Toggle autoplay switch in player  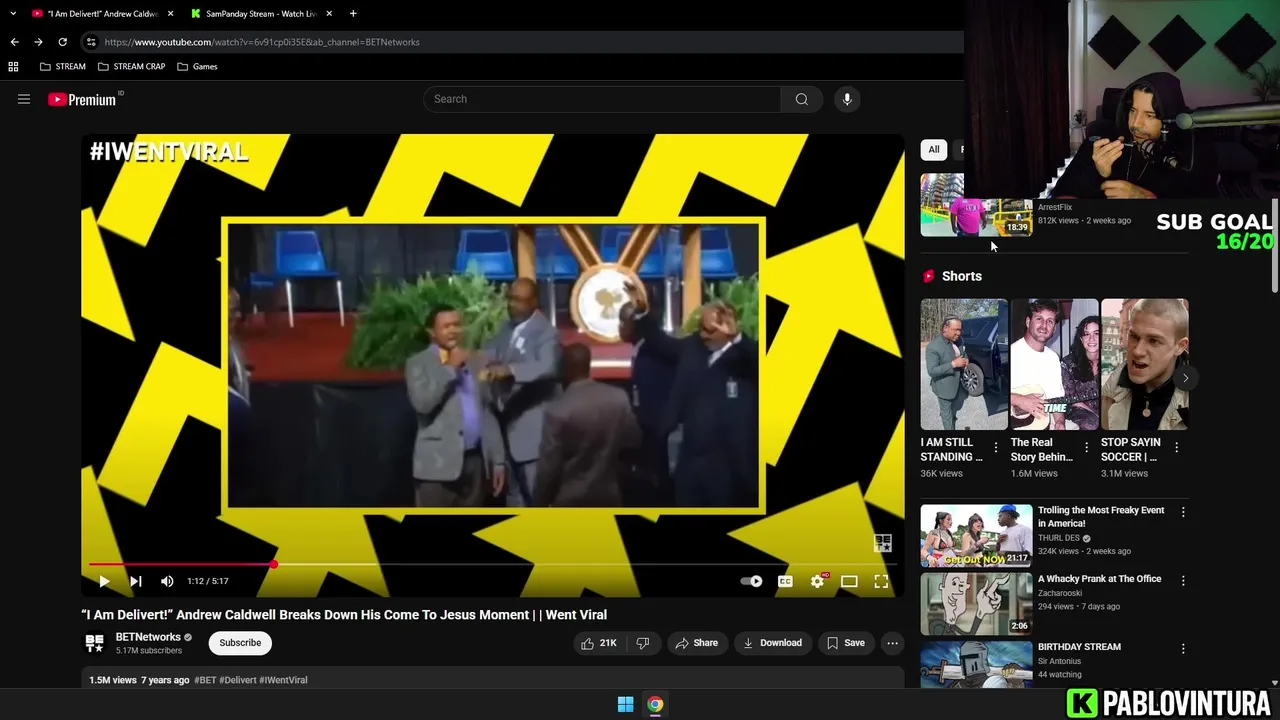pyautogui.click(x=751, y=581)
